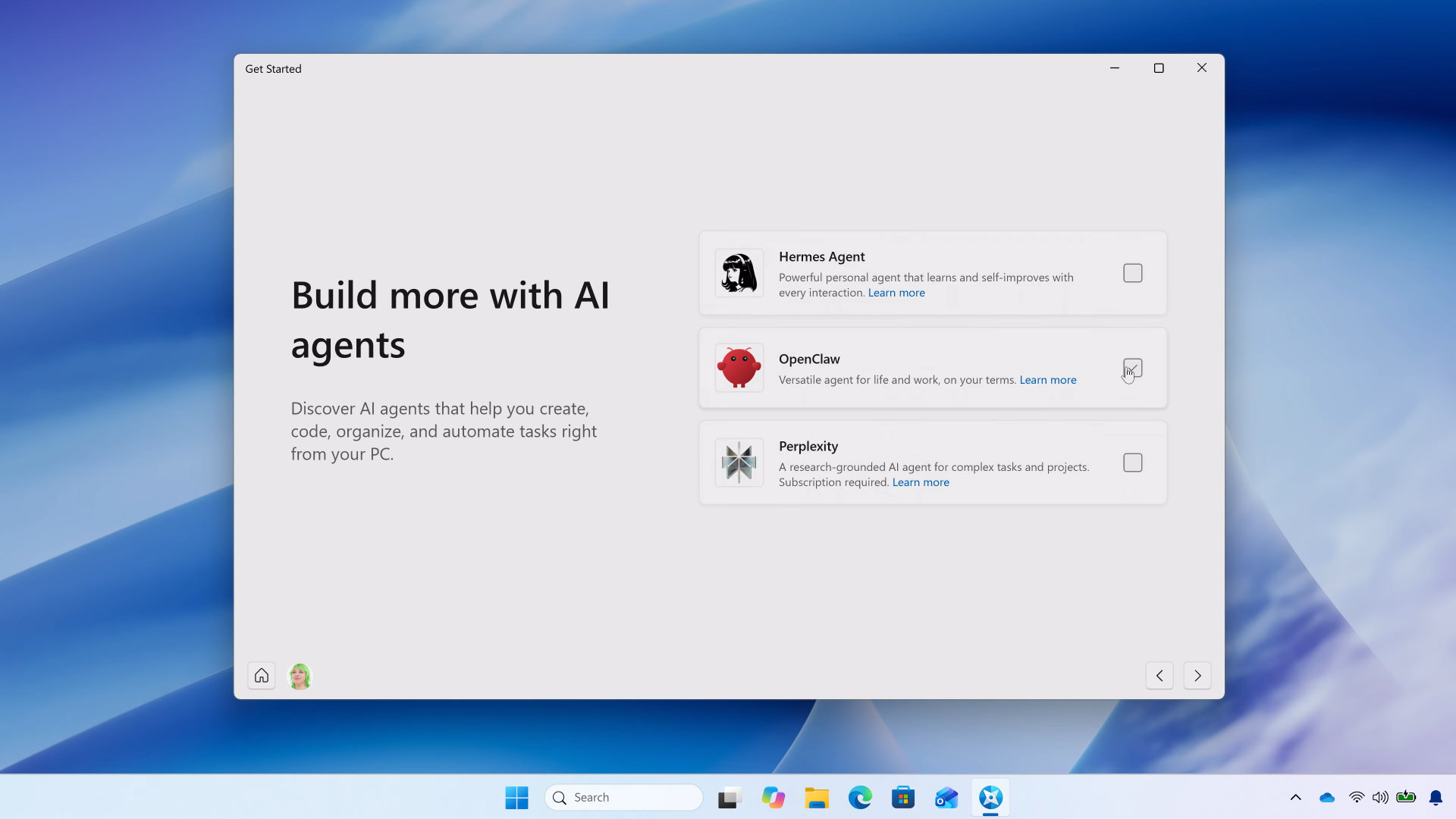Open Wi-Fi network settings tray icon
Image resolution: width=1456 pixels, height=819 pixels.
[1357, 797]
